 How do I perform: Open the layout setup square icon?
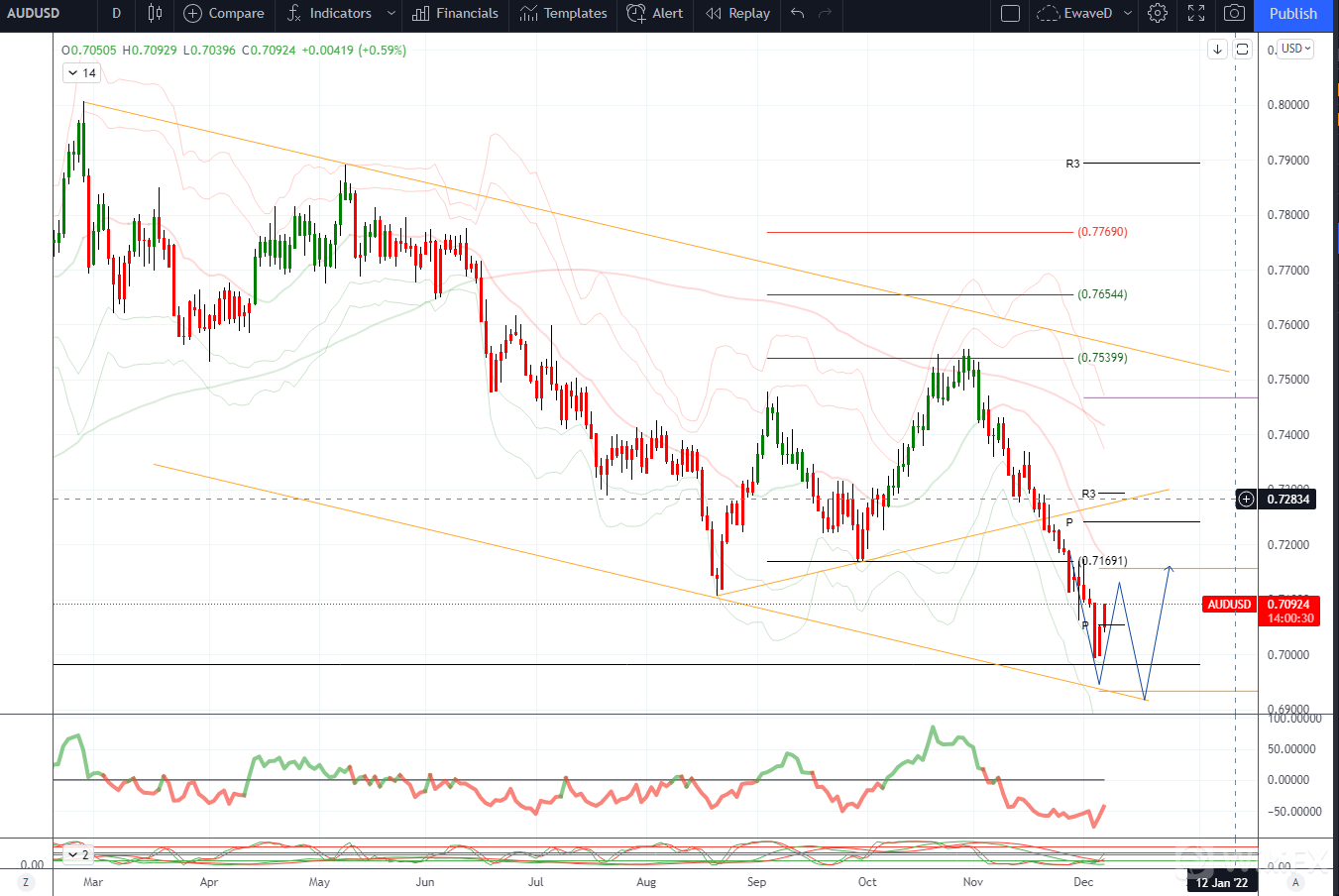[1010, 13]
